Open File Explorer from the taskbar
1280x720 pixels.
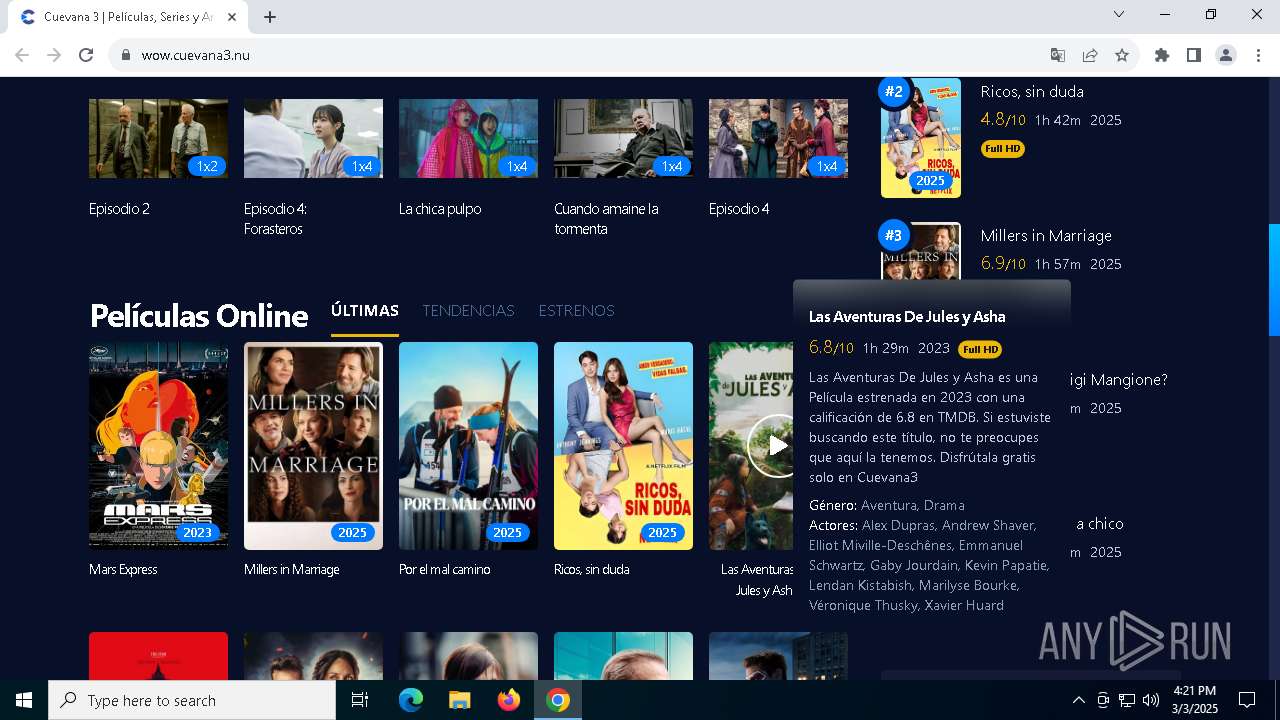pos(460,700)
